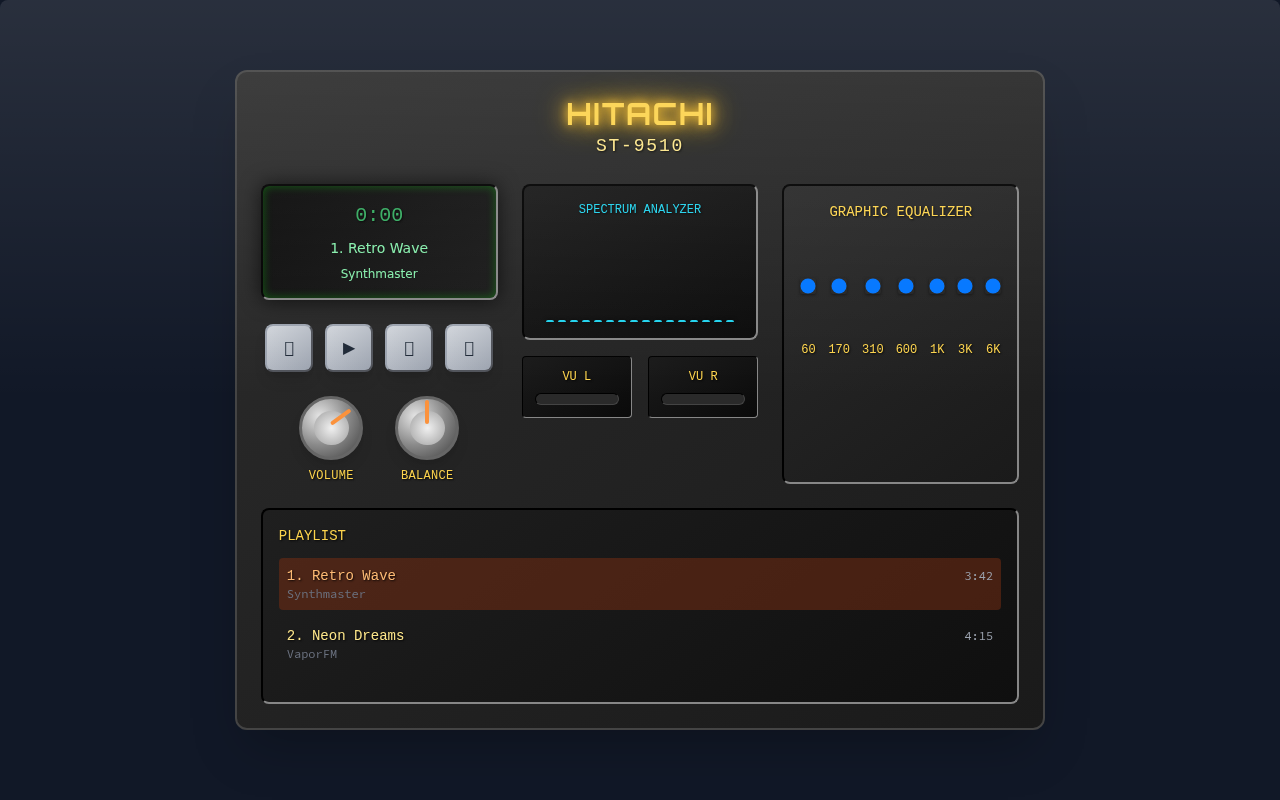1280x800 pixels.
Task: Click the previous track transport icon
Action: click(288, 347)
